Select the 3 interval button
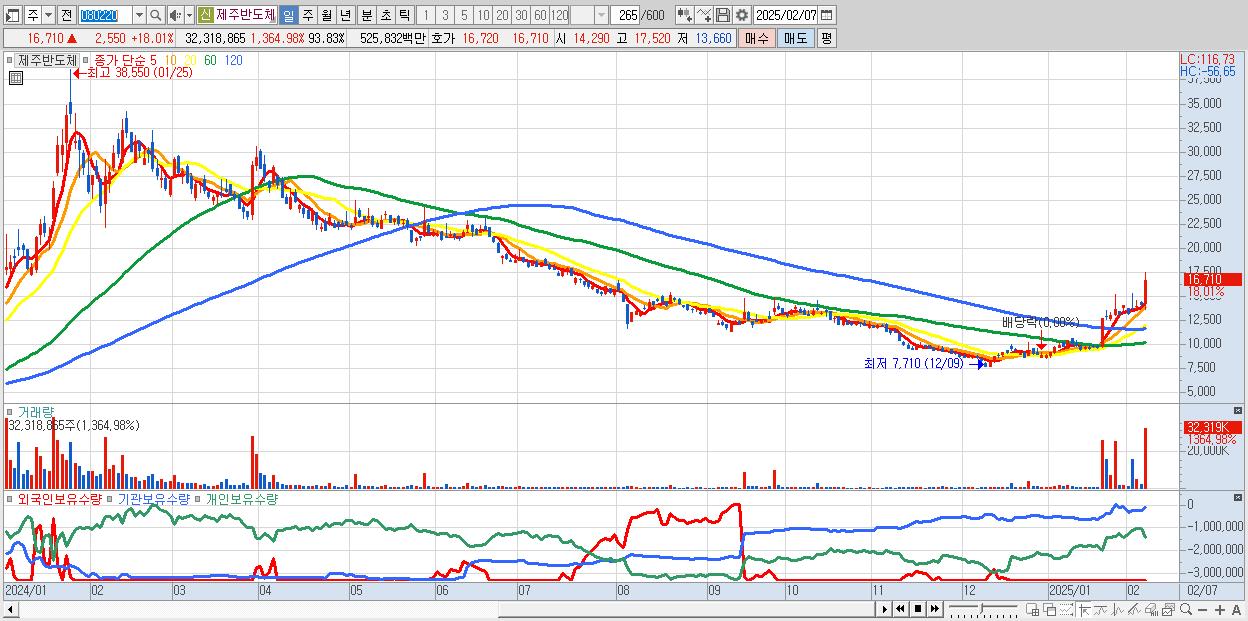Viewport: 1248px width, 621px height. [445, 15]
